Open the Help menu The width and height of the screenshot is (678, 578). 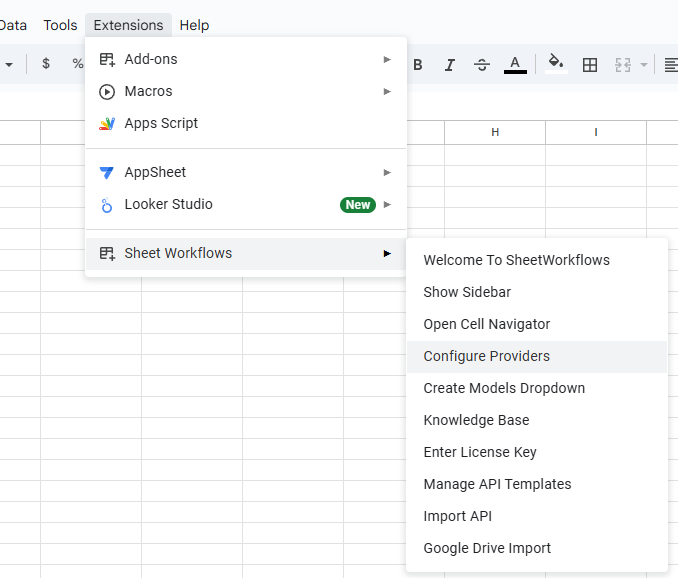point(194,25)
